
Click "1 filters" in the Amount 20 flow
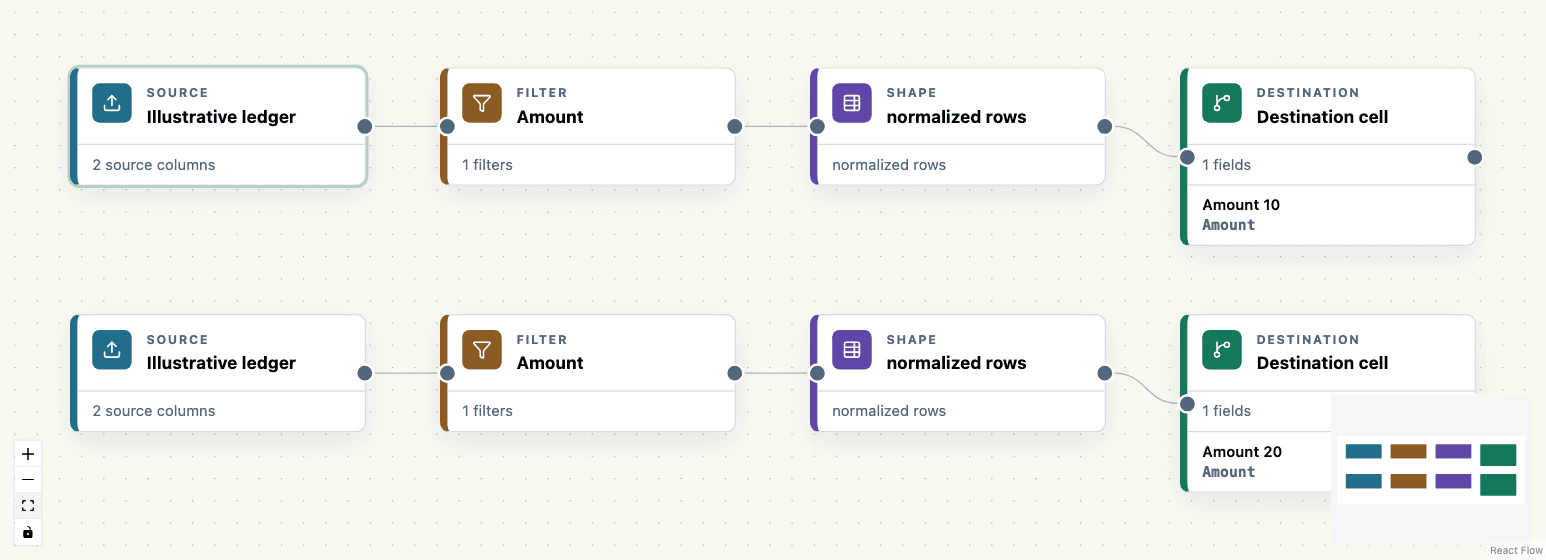(x=487, y=411)
